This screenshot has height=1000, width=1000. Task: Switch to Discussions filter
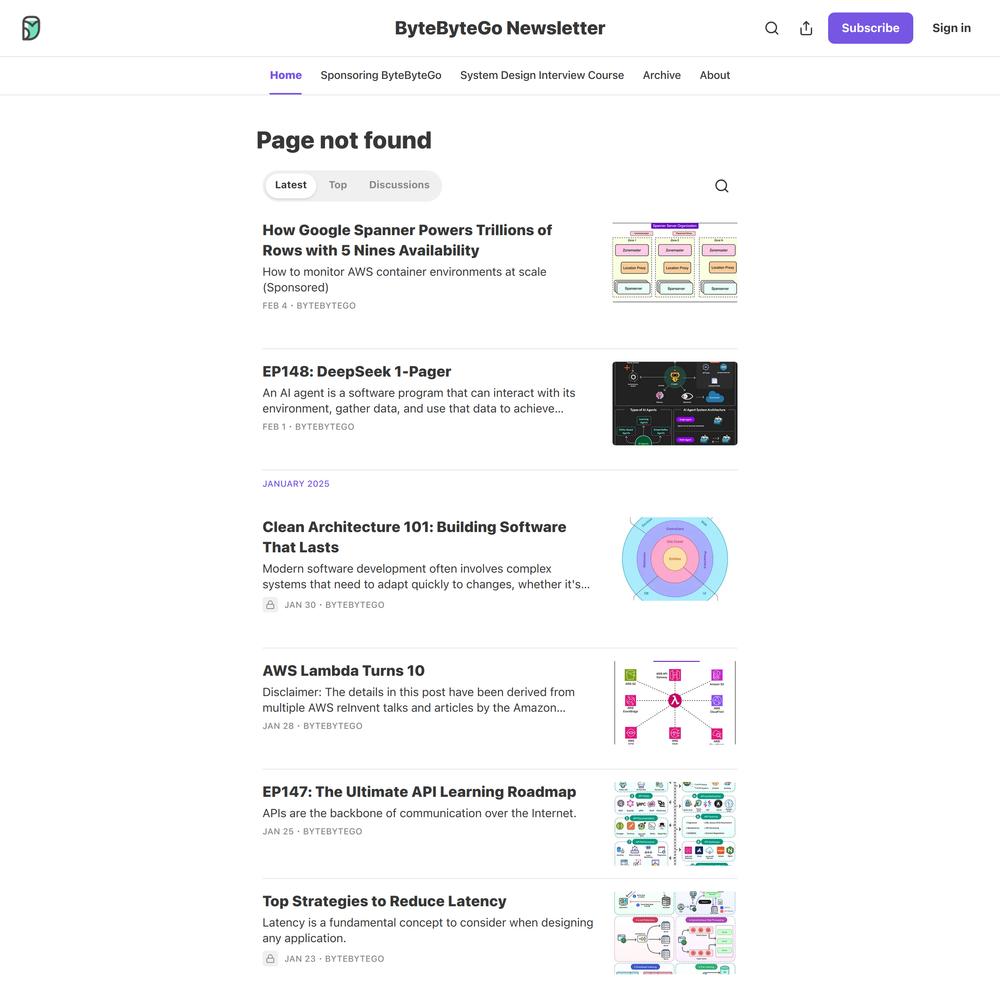tap(399, 185)
